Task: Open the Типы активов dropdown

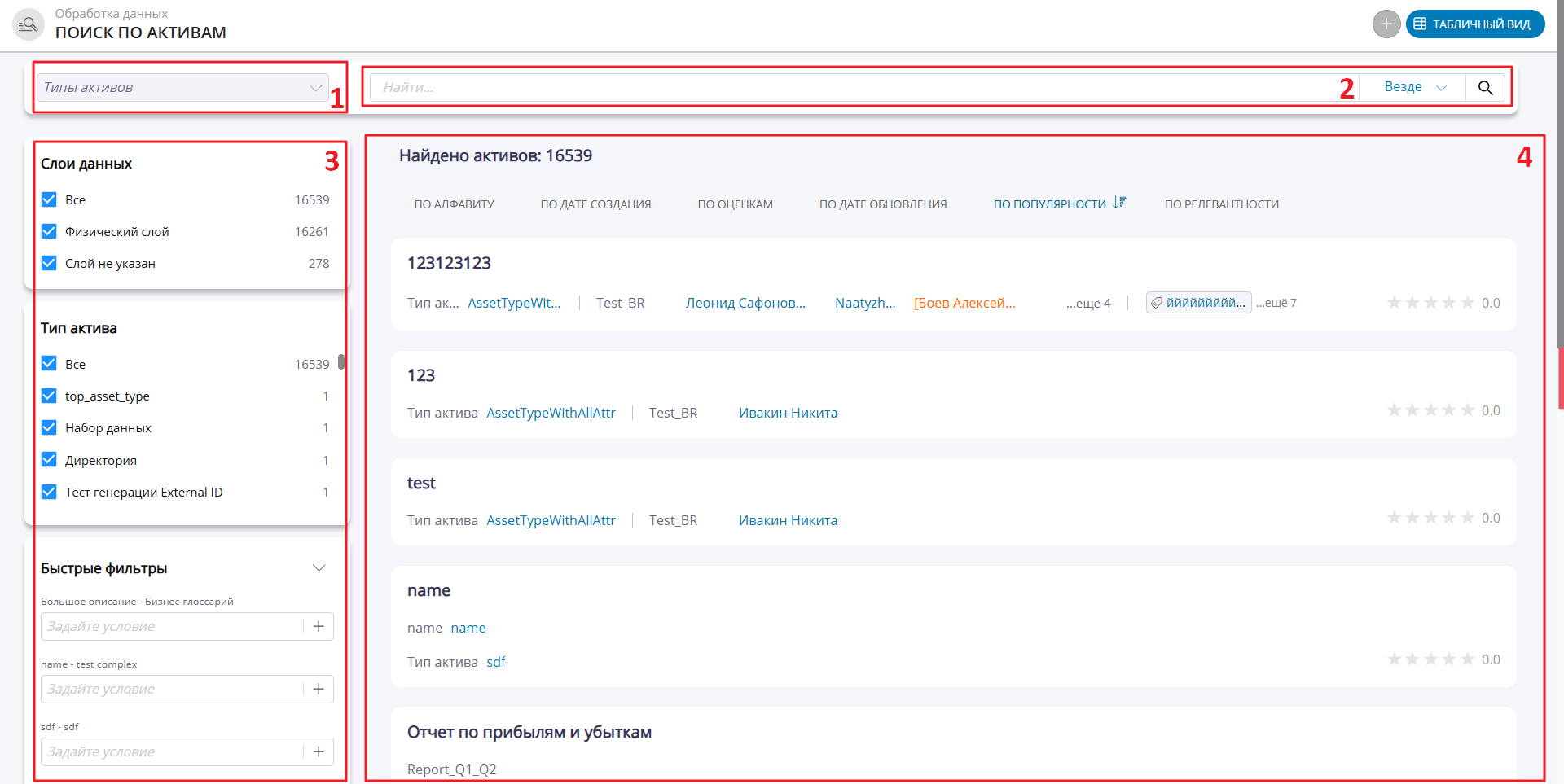Action: coord(182,88)
